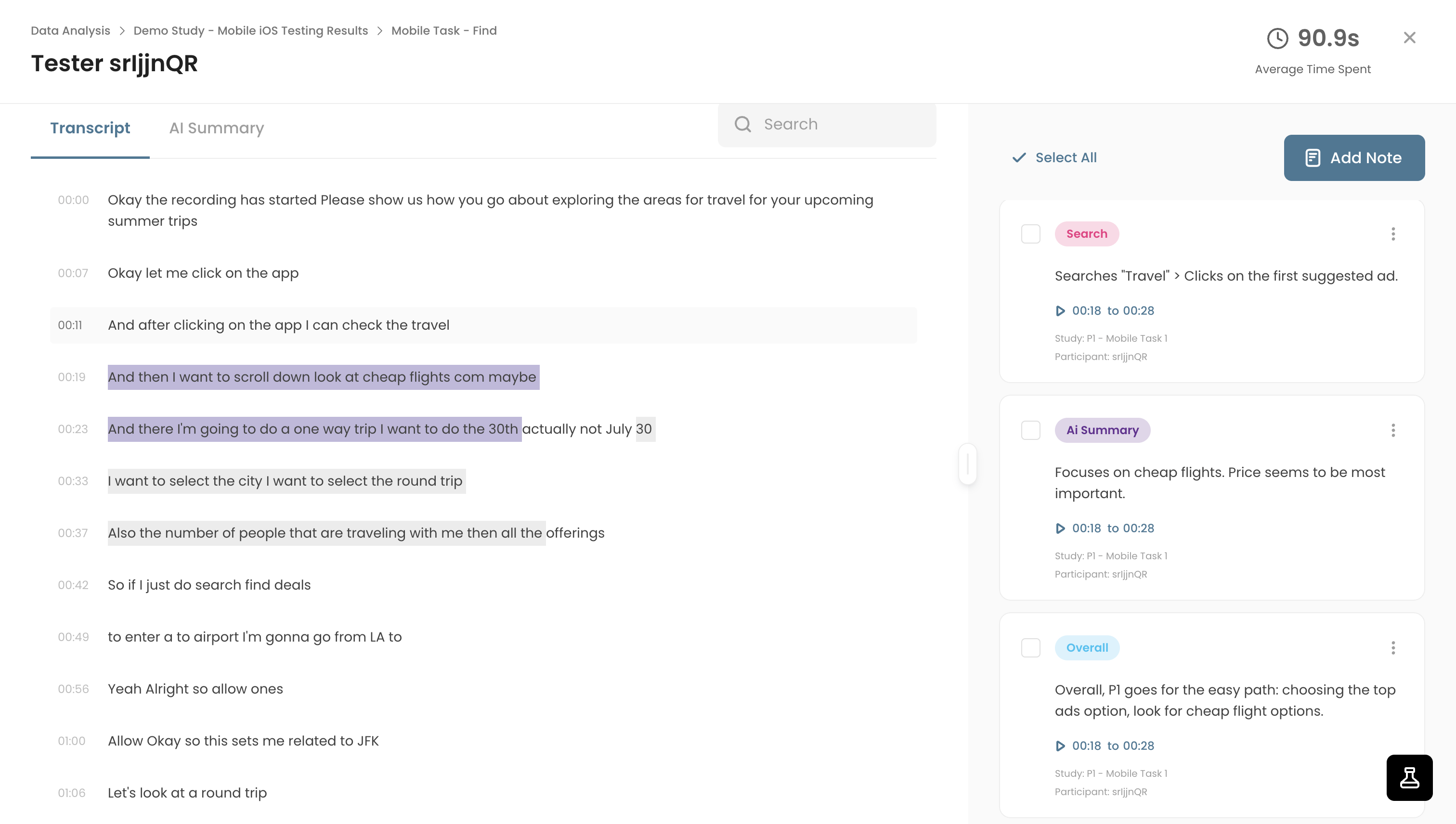Image resolution: width=1456 pixels, height=824 pixels.
Task: Jump to timestamp 00:56
Action: pyautogui.click(x=73, y=689)
